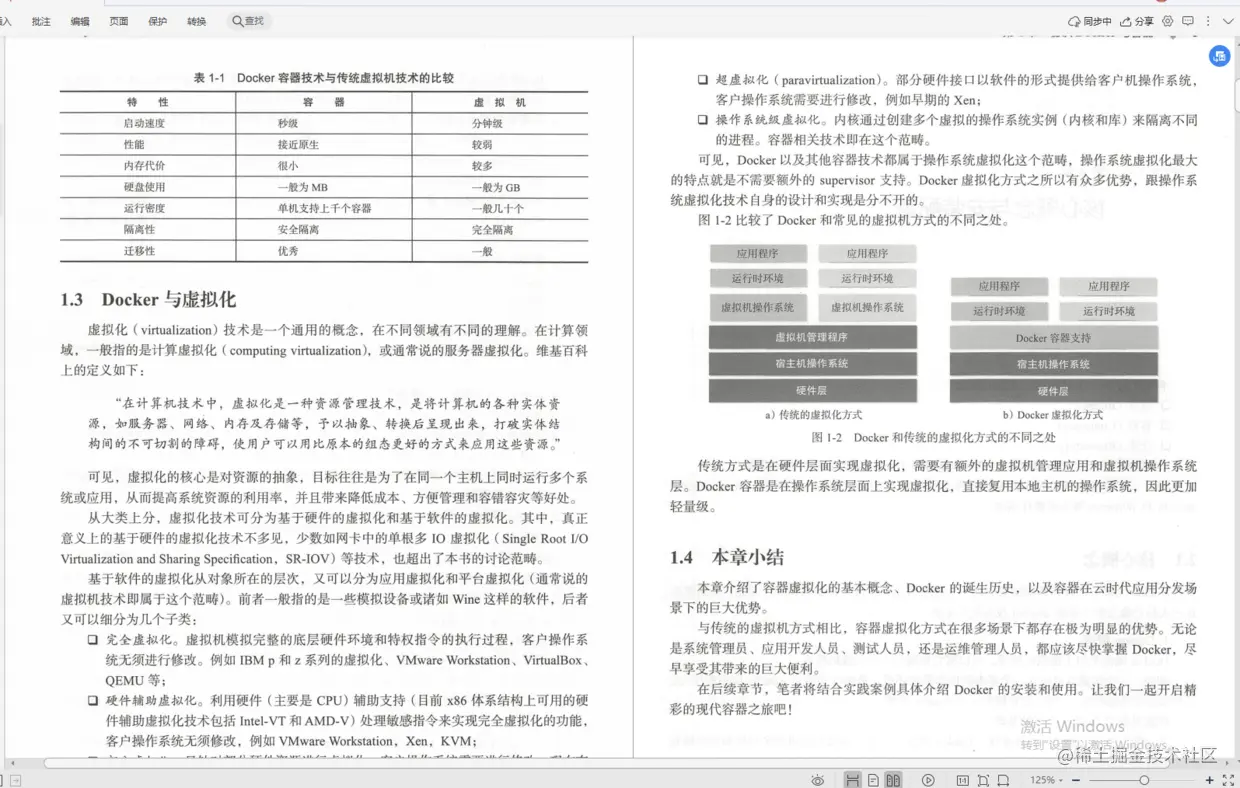
Task: Open the comment/feedback icon in the top bar
Action: pyautogui.click(x=1188, y=21)
